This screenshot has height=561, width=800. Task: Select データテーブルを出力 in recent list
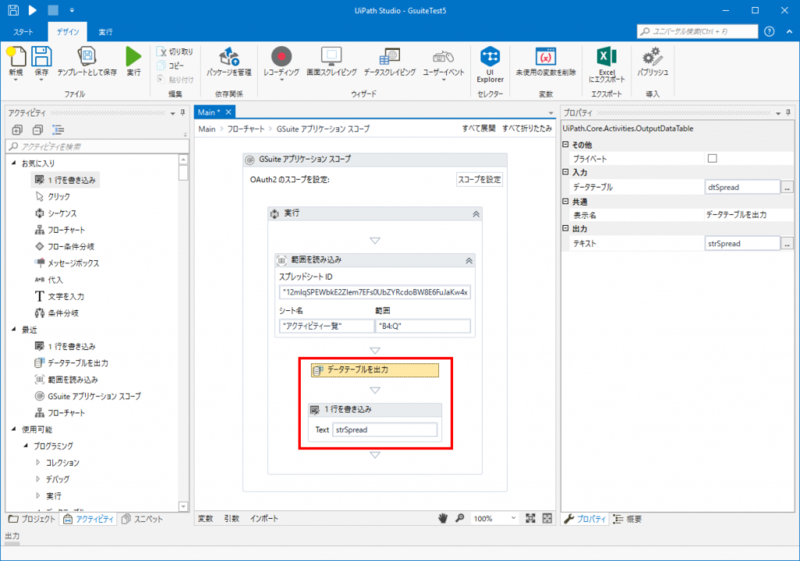71,363
